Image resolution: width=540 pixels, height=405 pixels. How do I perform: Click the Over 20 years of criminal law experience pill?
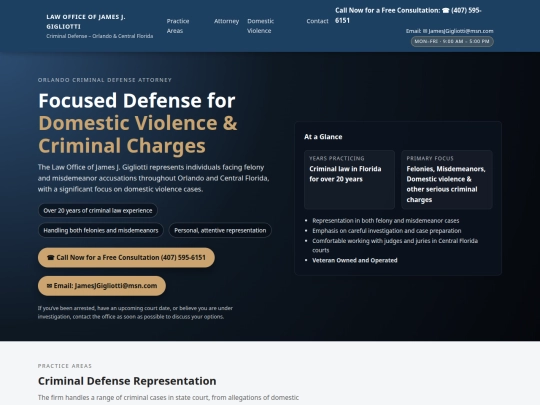pos(98,210)
